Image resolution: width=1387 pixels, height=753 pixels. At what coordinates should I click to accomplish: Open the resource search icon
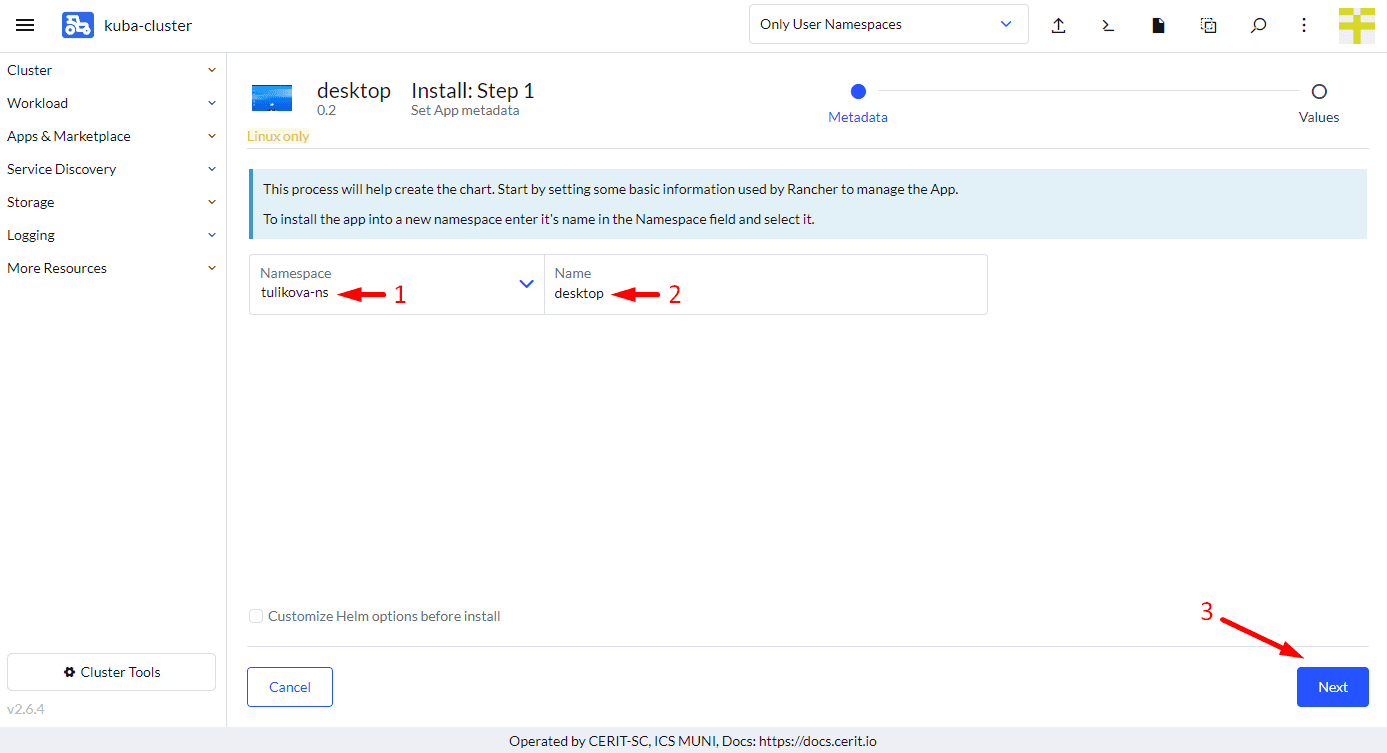[x=1258, y=25]
